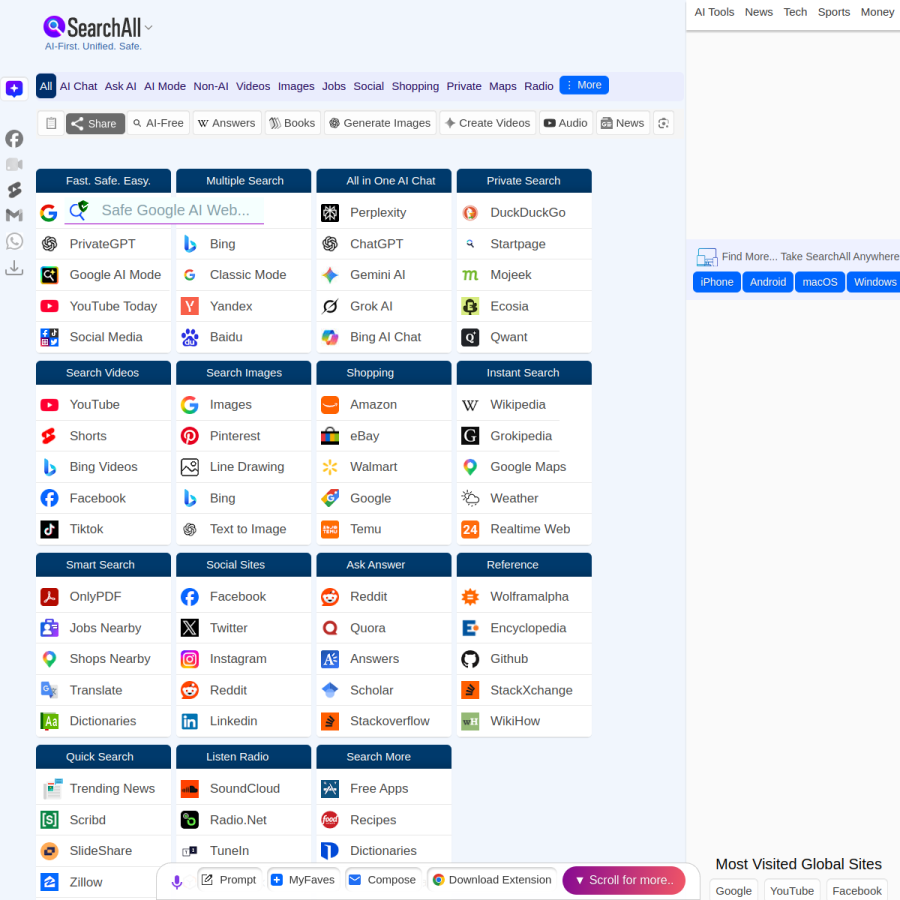Open the Gemini AI star icon
The width and height of the screenshot is (900, 900).
pos(330,275)
